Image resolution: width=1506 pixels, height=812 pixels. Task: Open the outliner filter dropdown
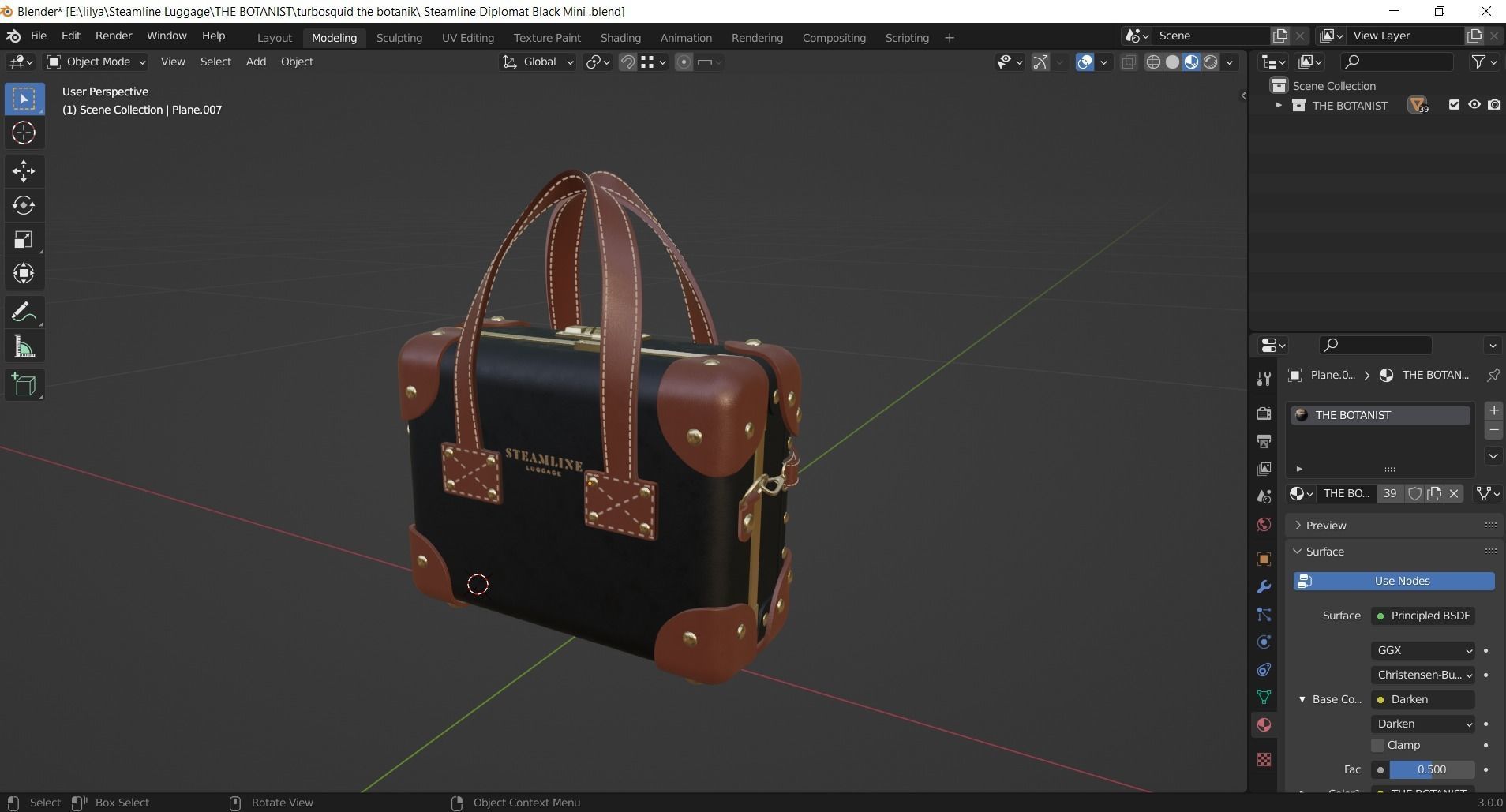click(1484, 62)
